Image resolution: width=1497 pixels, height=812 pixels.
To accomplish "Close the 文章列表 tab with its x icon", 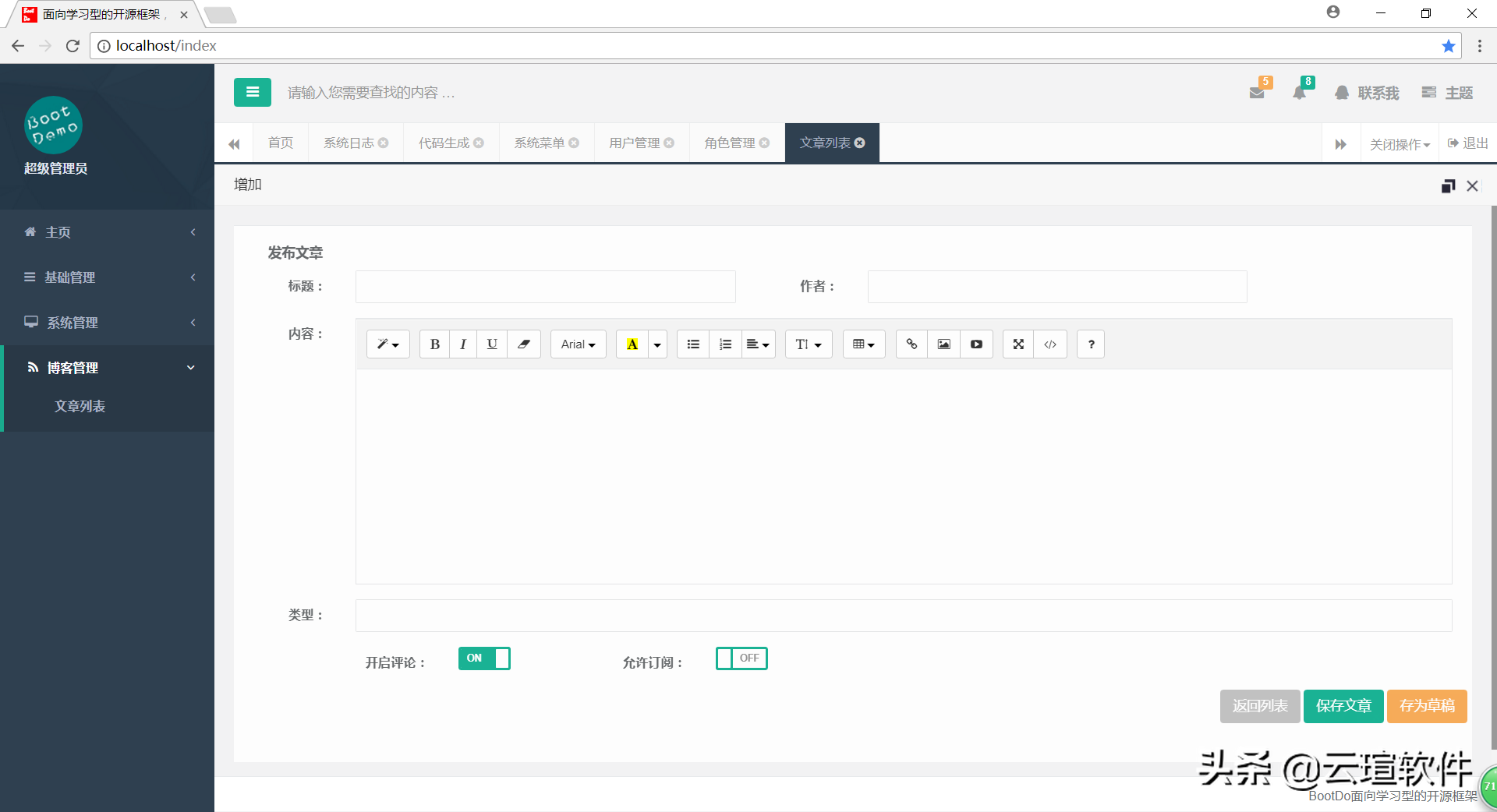I will coord(860,143).
